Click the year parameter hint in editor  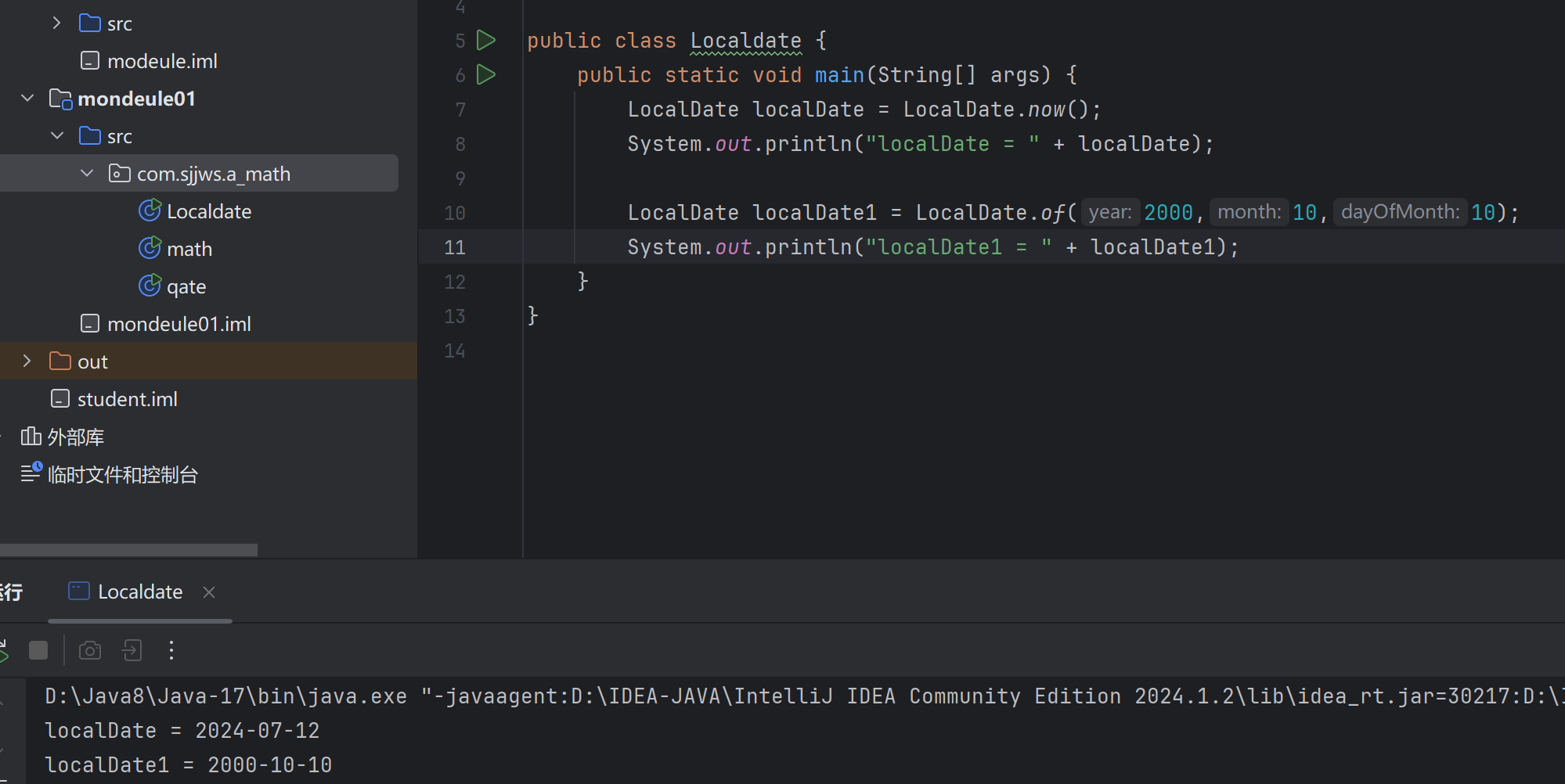pos(1109,212)
